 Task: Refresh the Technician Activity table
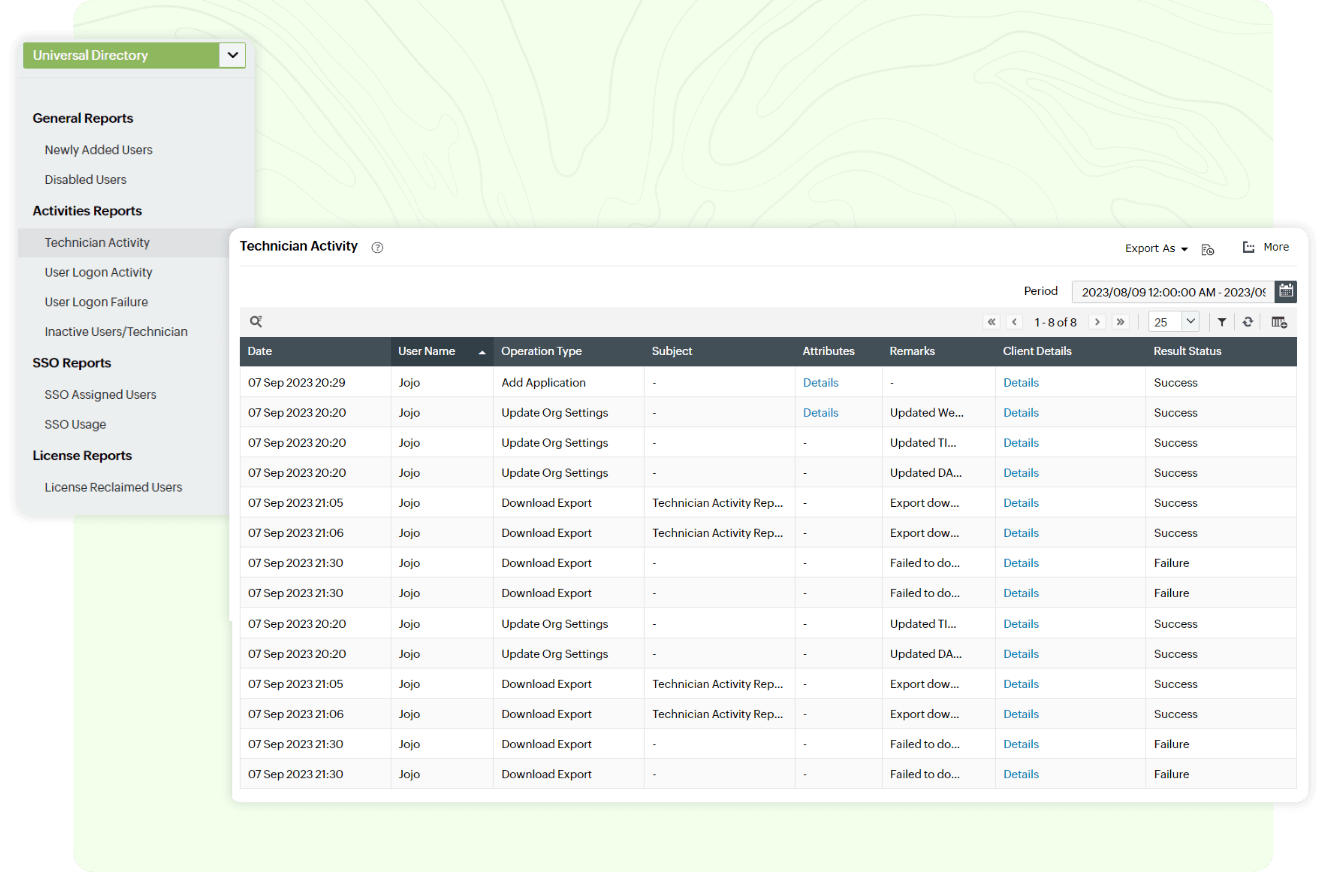coord(1249,321)
